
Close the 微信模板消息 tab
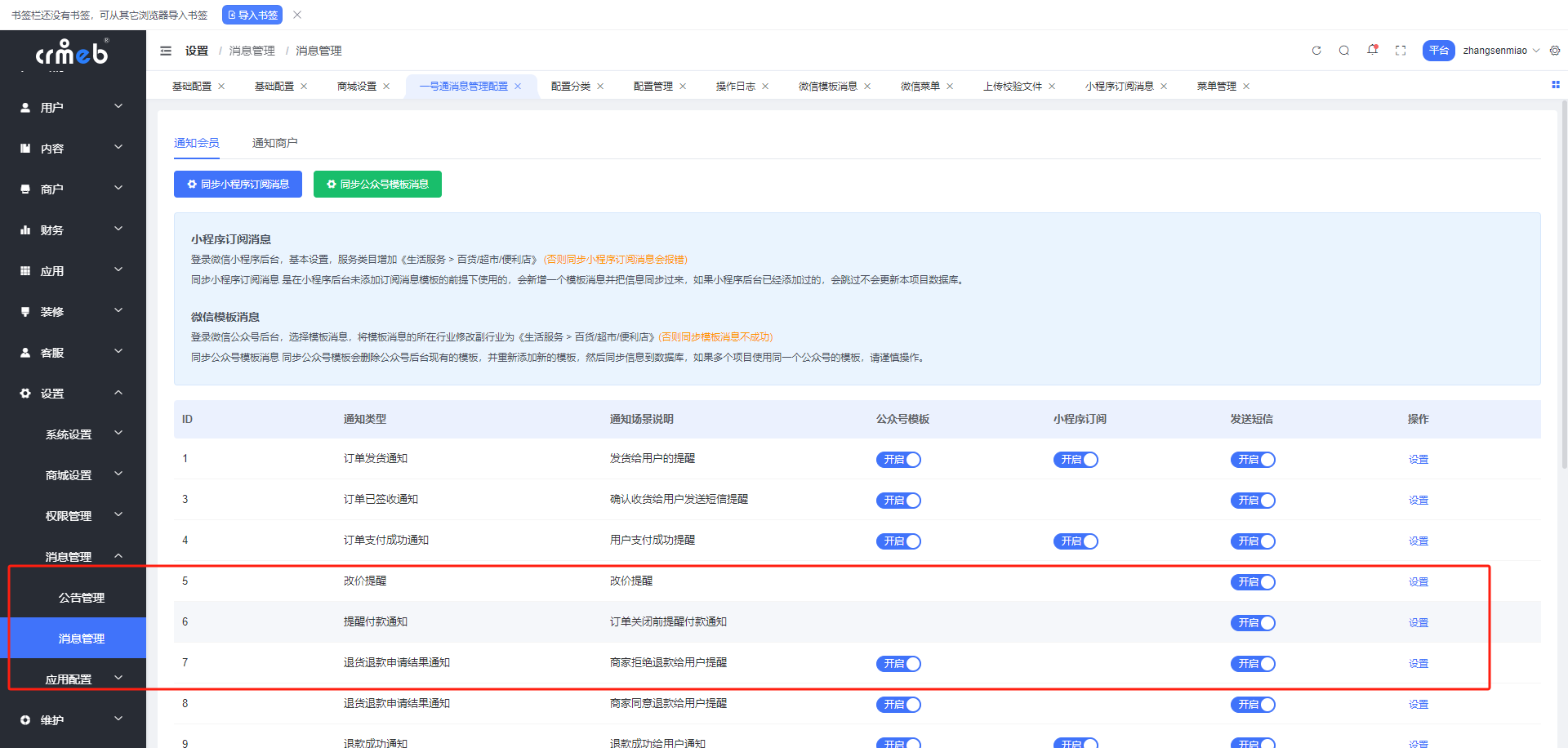[867, 87]
